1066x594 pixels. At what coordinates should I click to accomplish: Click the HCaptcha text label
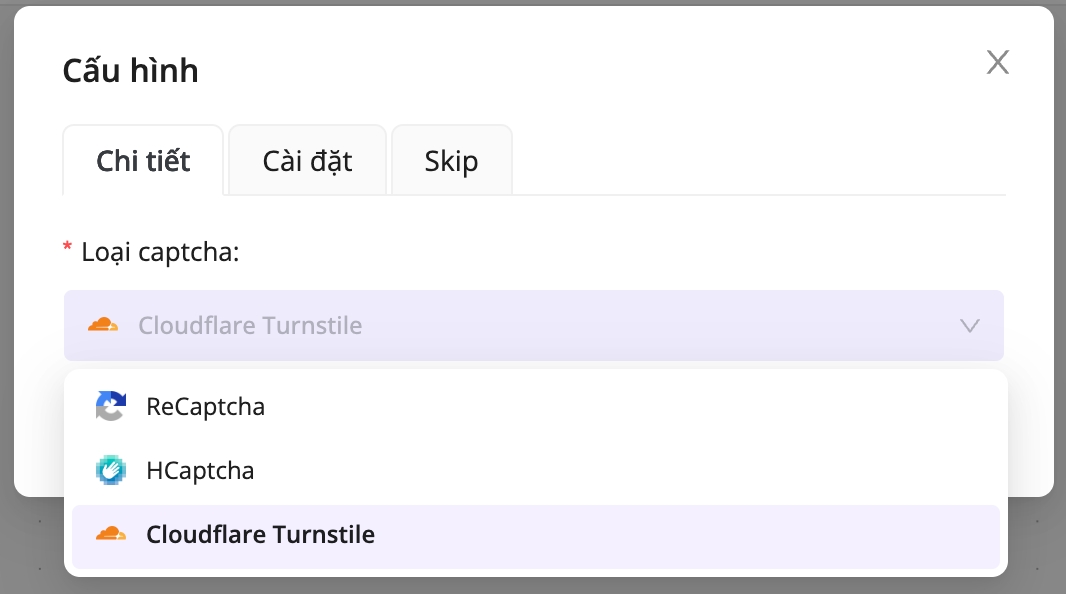coord(200,470)
